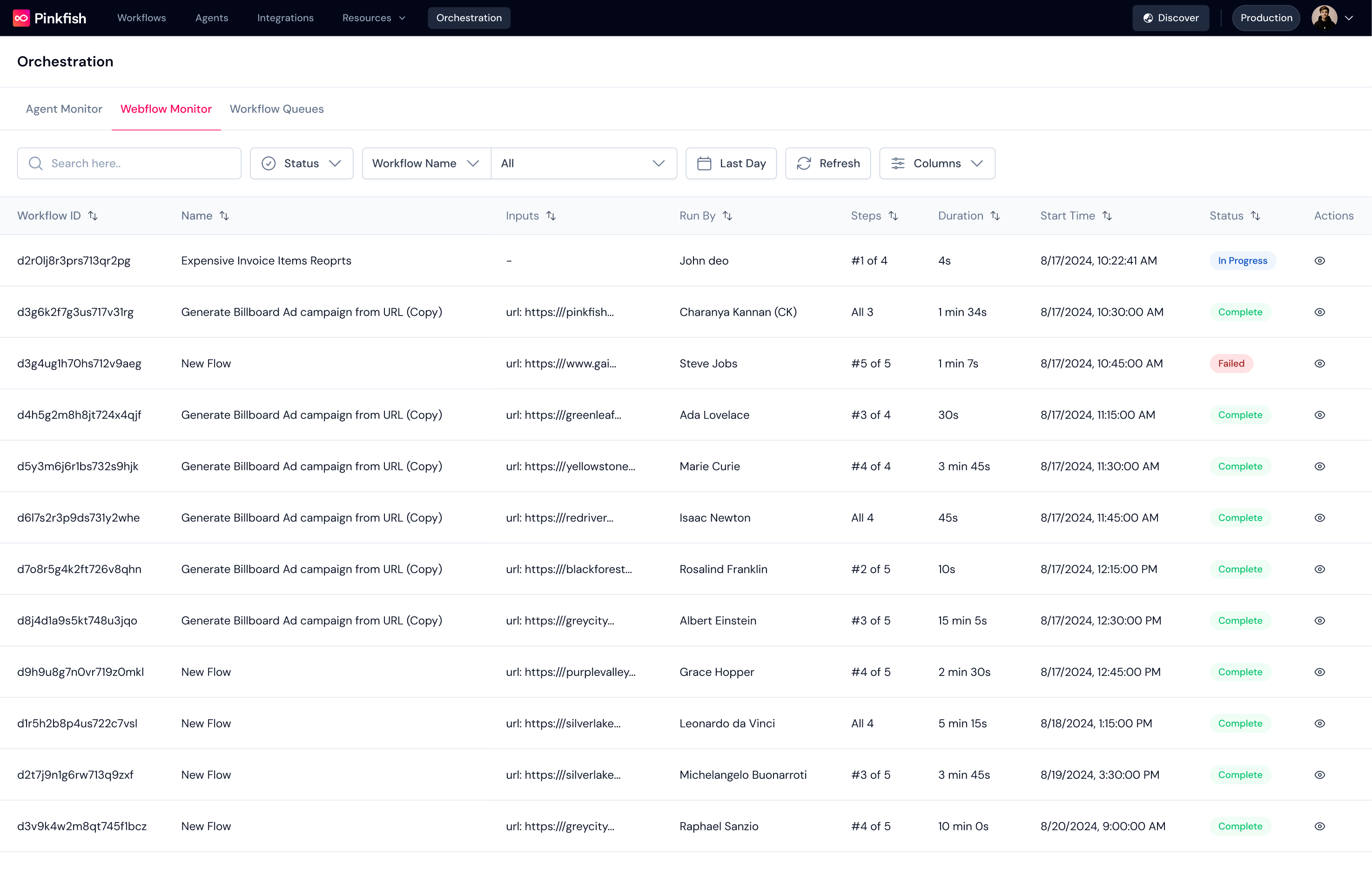Open the Status filter dropdown
The width and height of the screenshot is (1372, 869).
(302, 163)
